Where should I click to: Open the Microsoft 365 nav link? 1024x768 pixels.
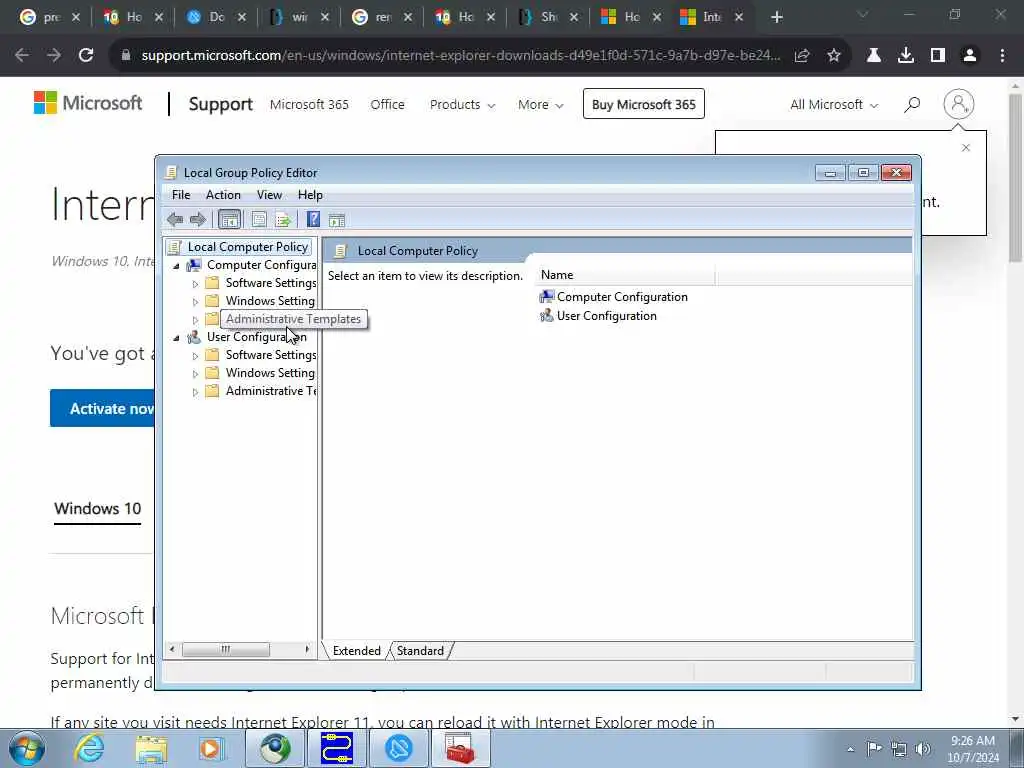pos(310,104)
